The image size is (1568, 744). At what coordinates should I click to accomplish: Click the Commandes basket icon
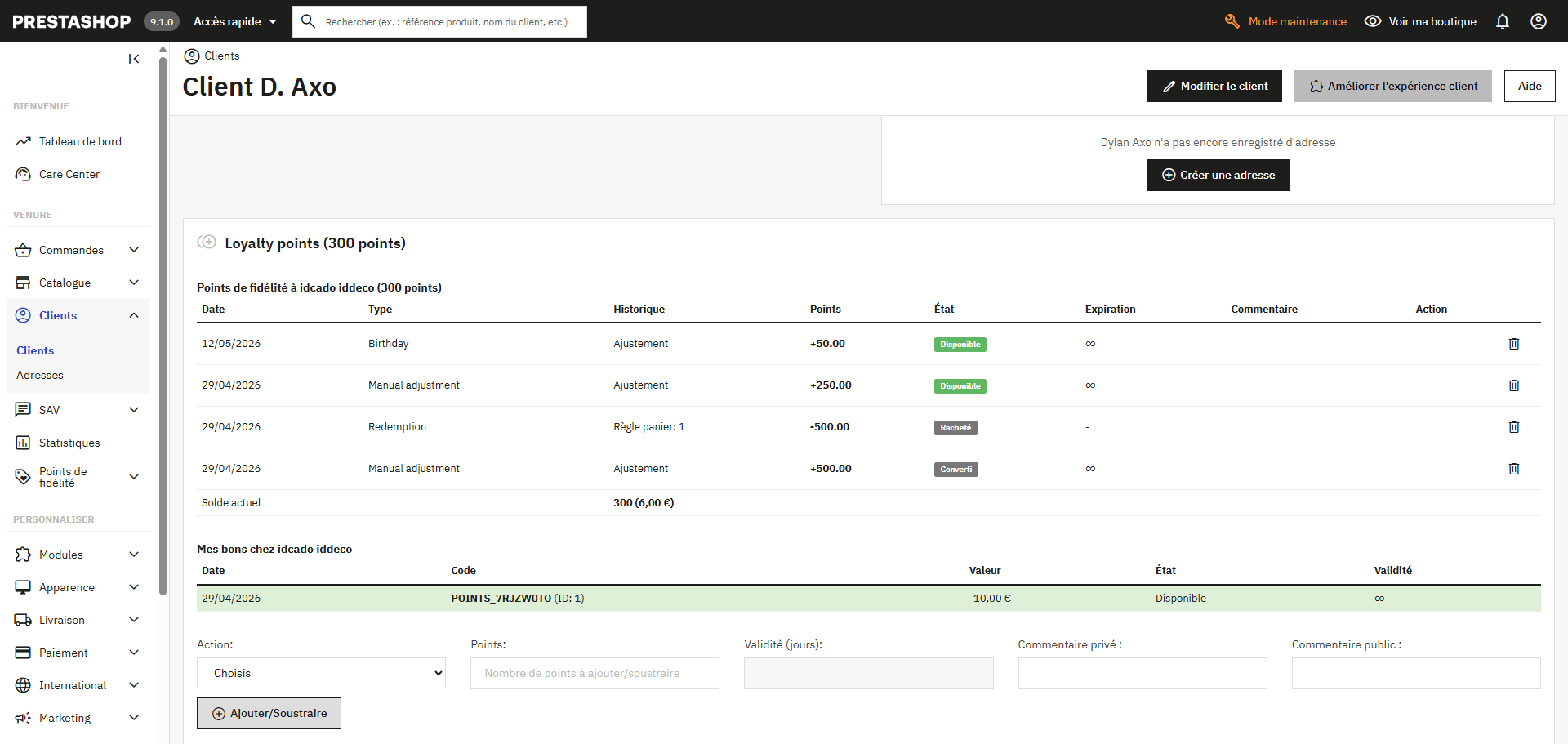[23, 250]
